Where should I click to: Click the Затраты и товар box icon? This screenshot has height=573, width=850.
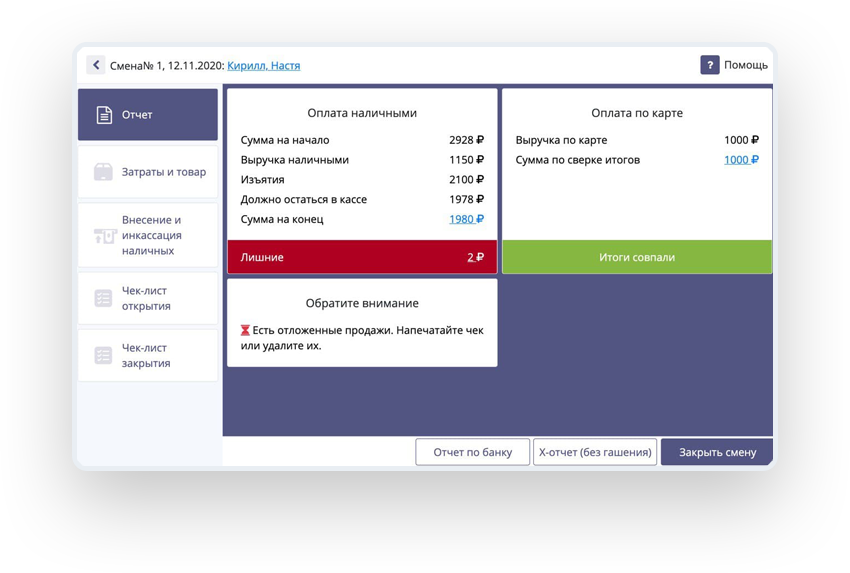pos(104,172)
